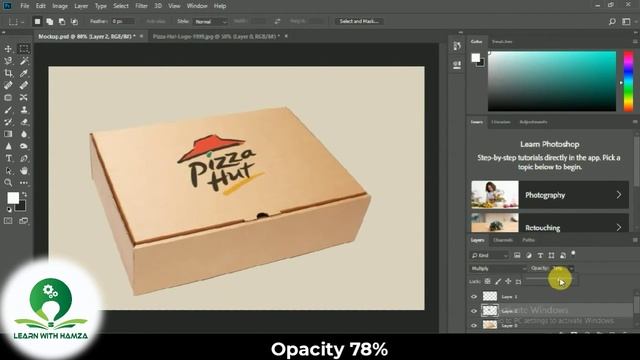Open the Layers panel flyout menu
The width and height of the screenshot is (640, 360).
click(635, 240)
